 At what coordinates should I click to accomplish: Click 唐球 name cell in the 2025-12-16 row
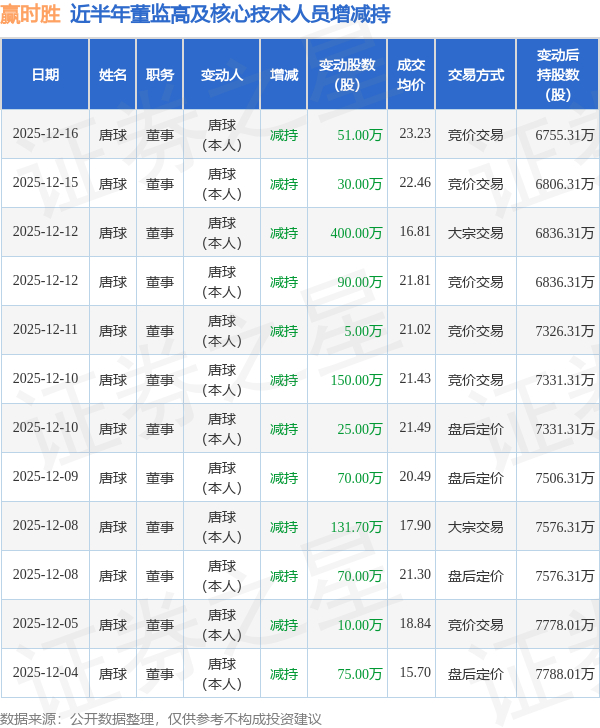[112, 135]
